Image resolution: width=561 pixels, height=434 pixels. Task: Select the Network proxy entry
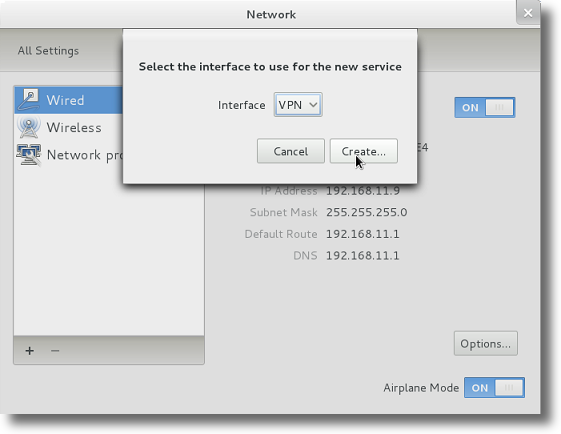tap(69, 155)
